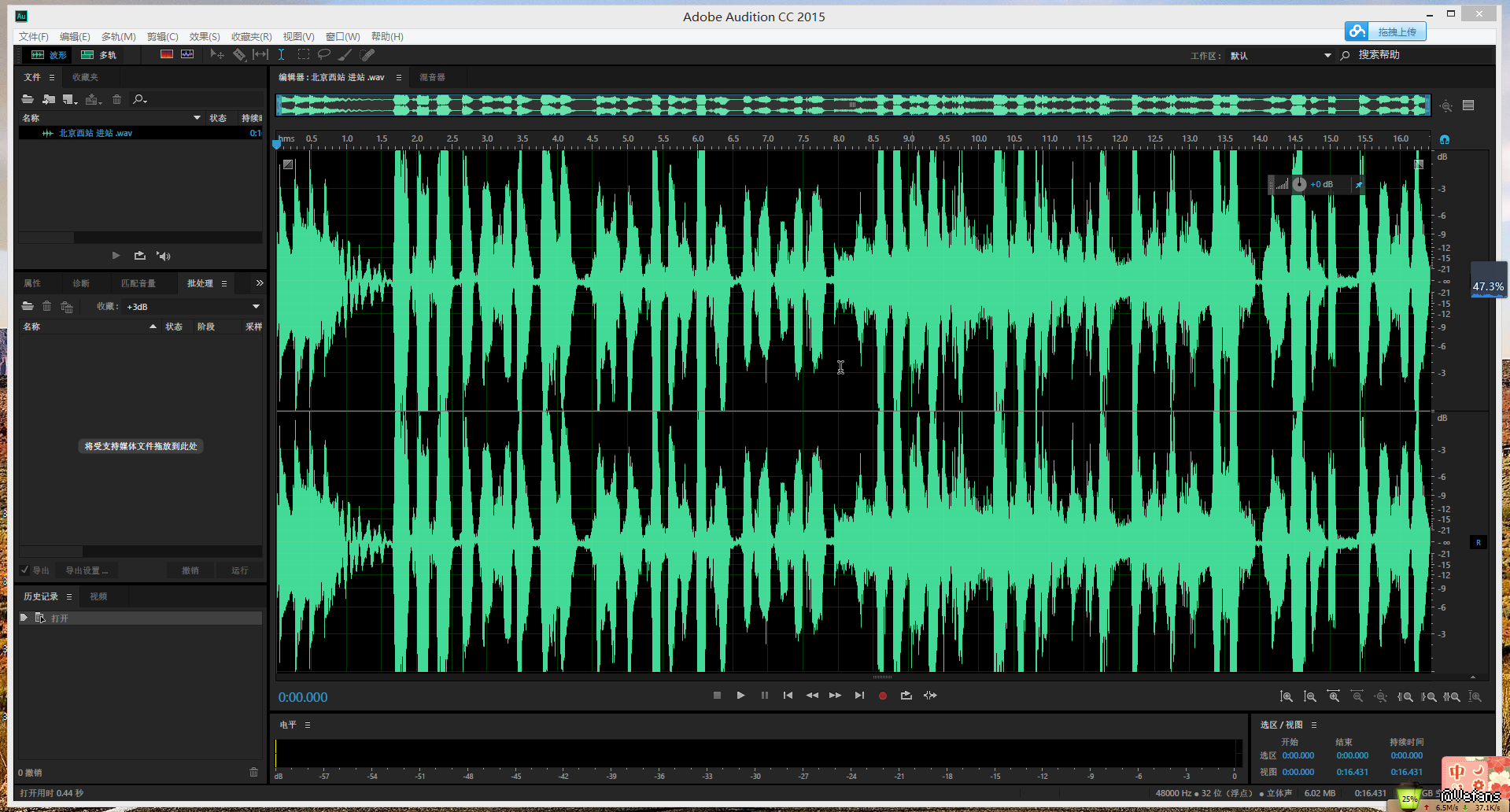Adjust the +0 dB volume knob in the HUD
This screenshot has width=1510, height=812.
coord(1299,184)
